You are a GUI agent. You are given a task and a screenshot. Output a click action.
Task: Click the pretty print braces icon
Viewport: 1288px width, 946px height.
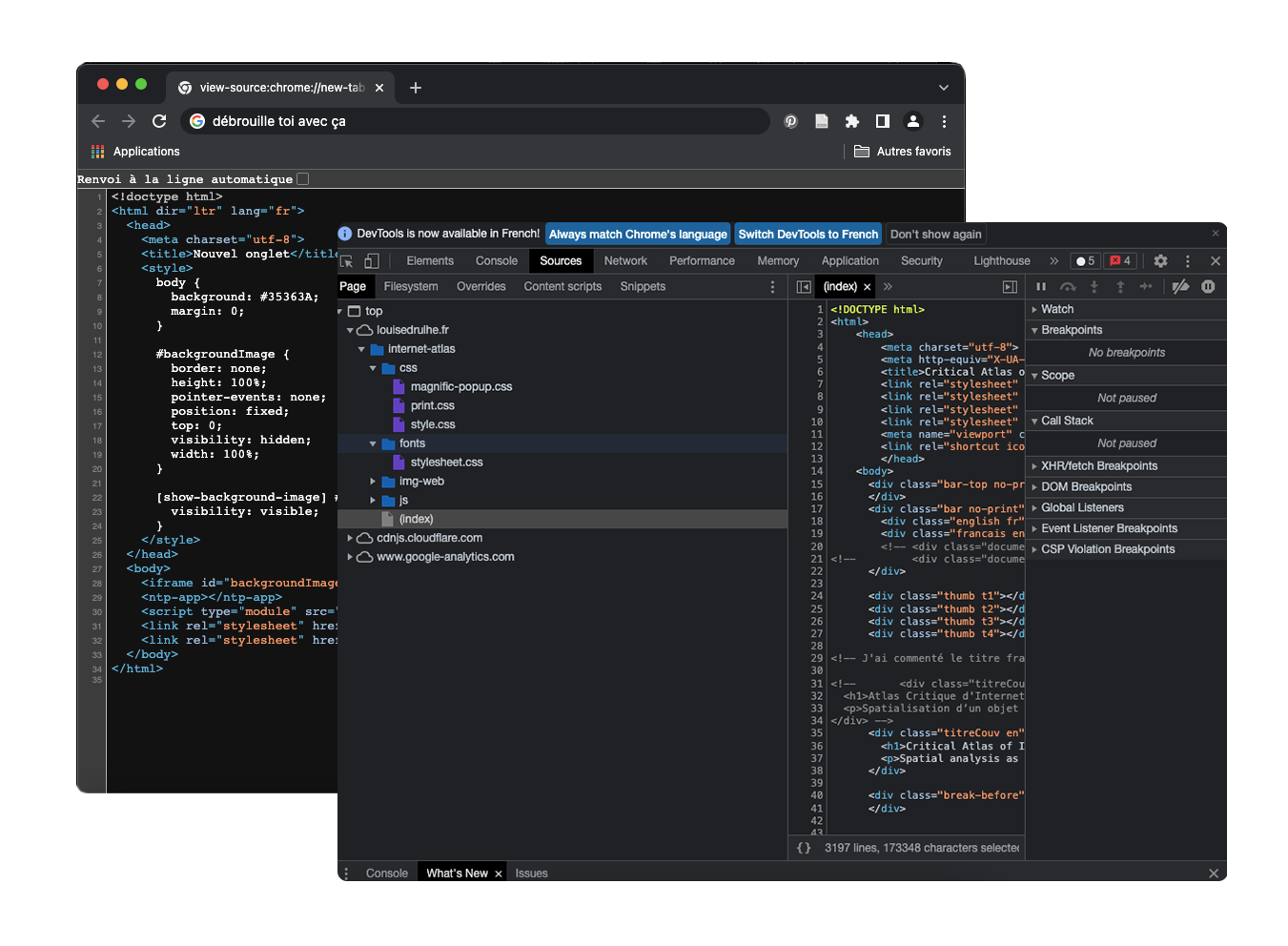point(804,848)
